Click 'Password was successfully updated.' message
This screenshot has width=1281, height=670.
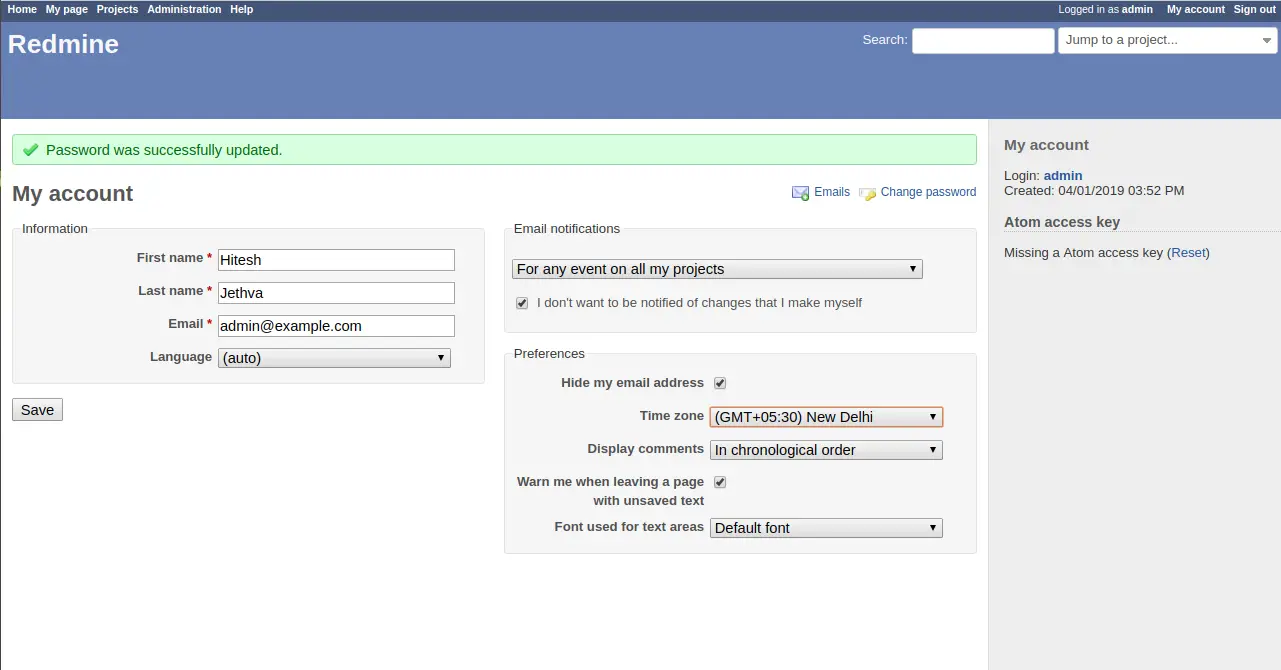164,150
